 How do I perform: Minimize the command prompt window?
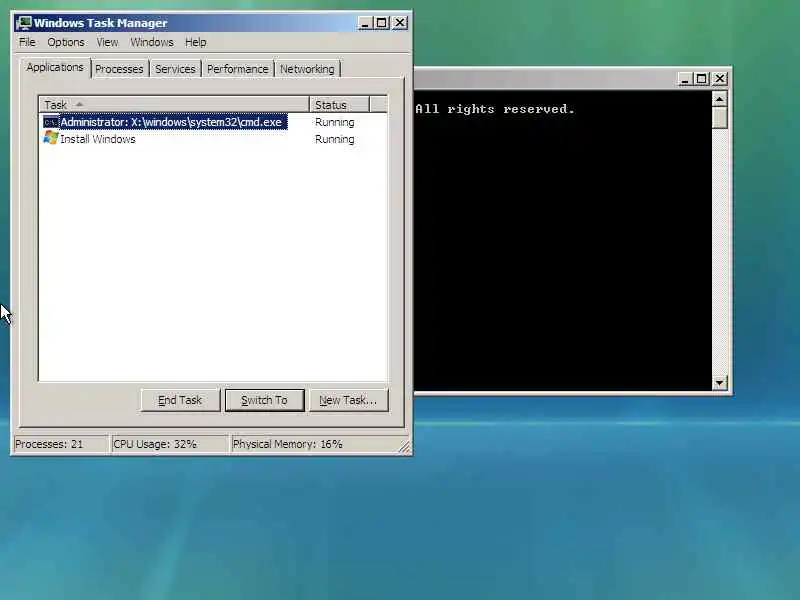685,79
